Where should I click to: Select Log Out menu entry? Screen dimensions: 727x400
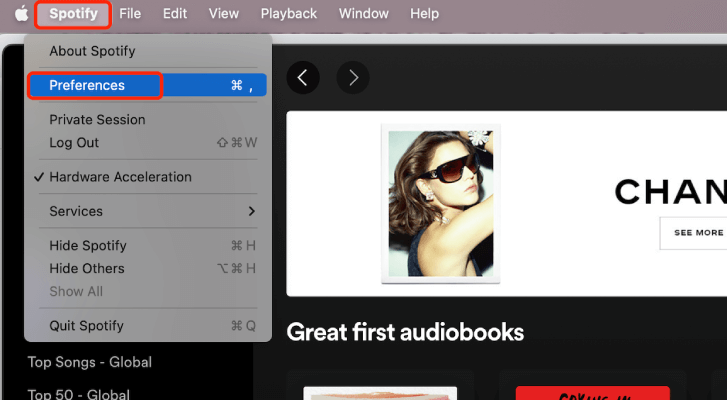tap(74, 143)
